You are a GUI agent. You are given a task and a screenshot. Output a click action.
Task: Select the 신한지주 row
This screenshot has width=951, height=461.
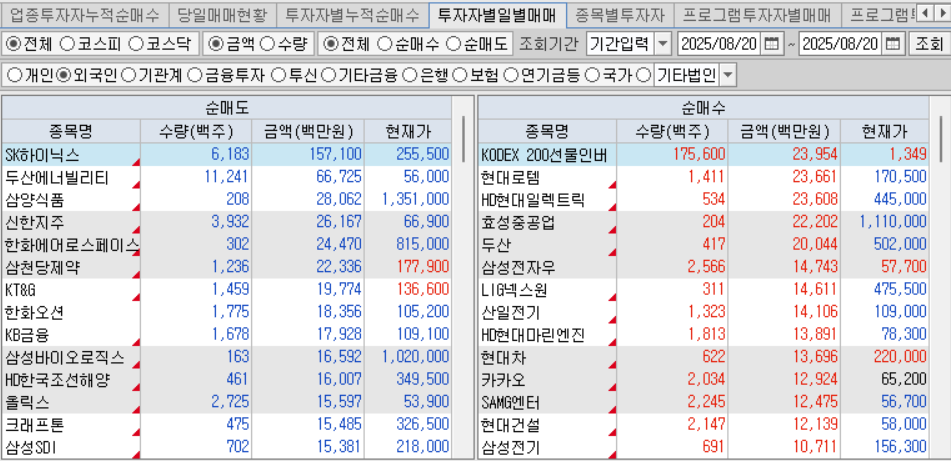[x=227, y=222]
